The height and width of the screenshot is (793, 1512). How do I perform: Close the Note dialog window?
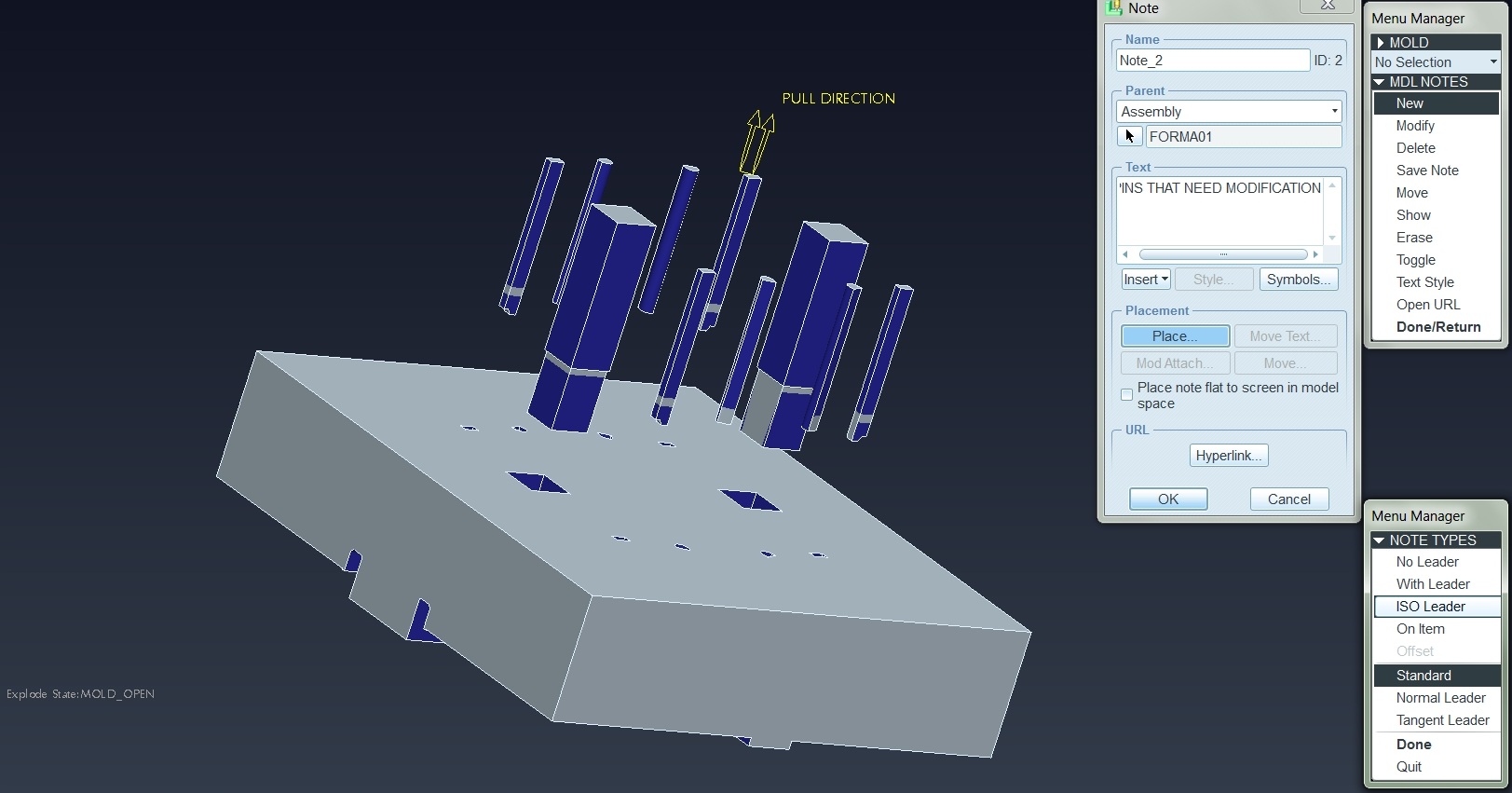[1328, 6]
